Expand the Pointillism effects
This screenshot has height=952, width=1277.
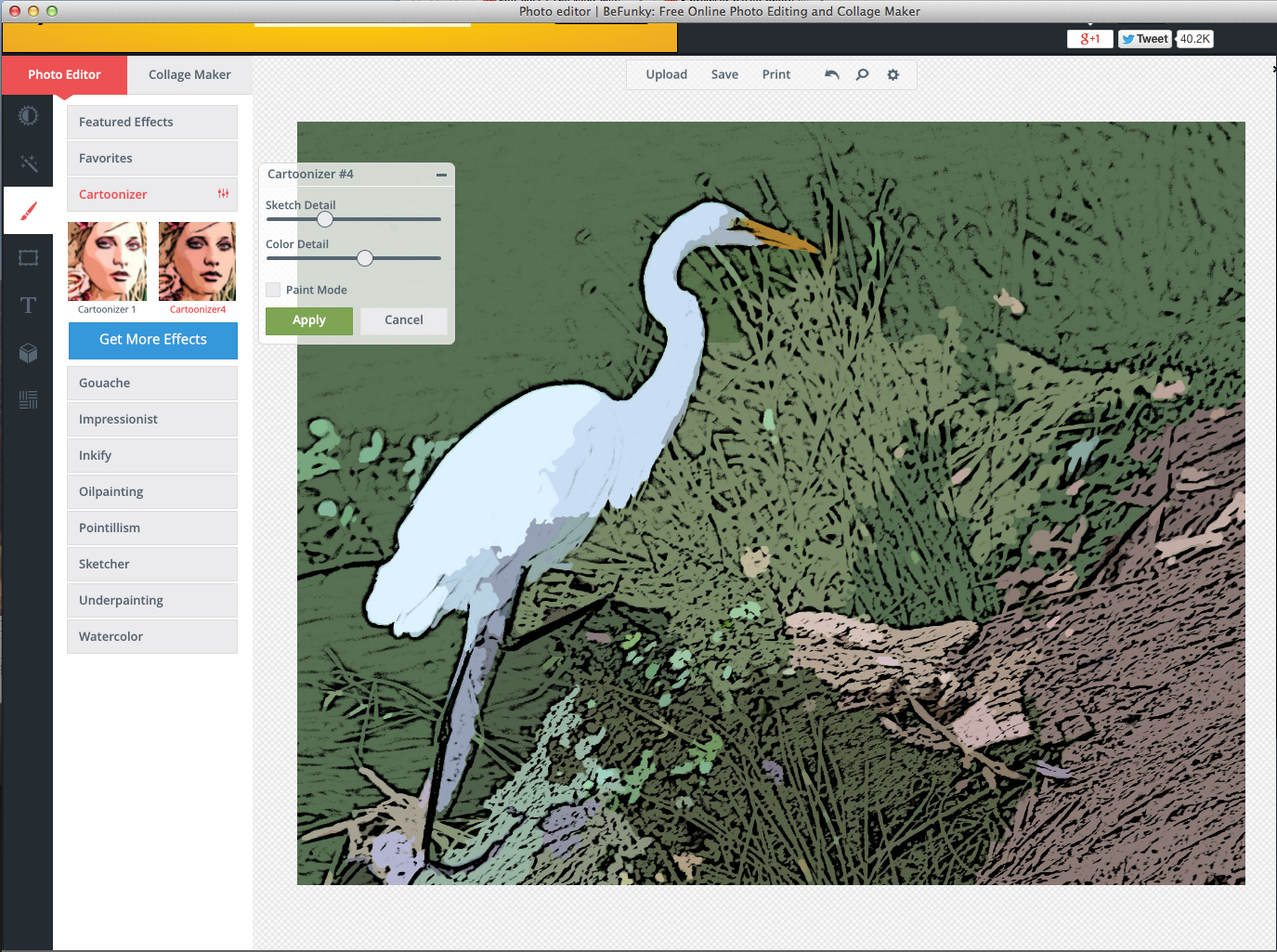tap(152, 528)
